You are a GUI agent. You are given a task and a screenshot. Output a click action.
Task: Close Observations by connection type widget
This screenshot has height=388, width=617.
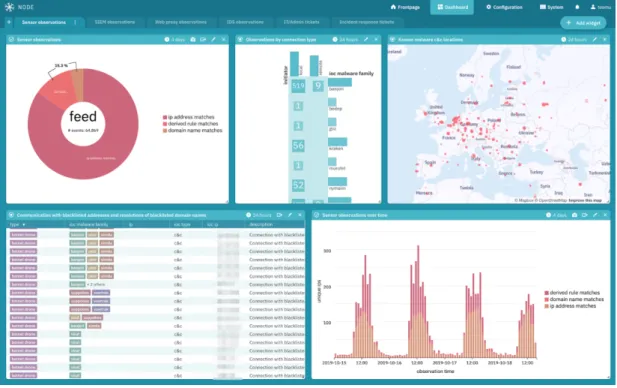point(376,39)
